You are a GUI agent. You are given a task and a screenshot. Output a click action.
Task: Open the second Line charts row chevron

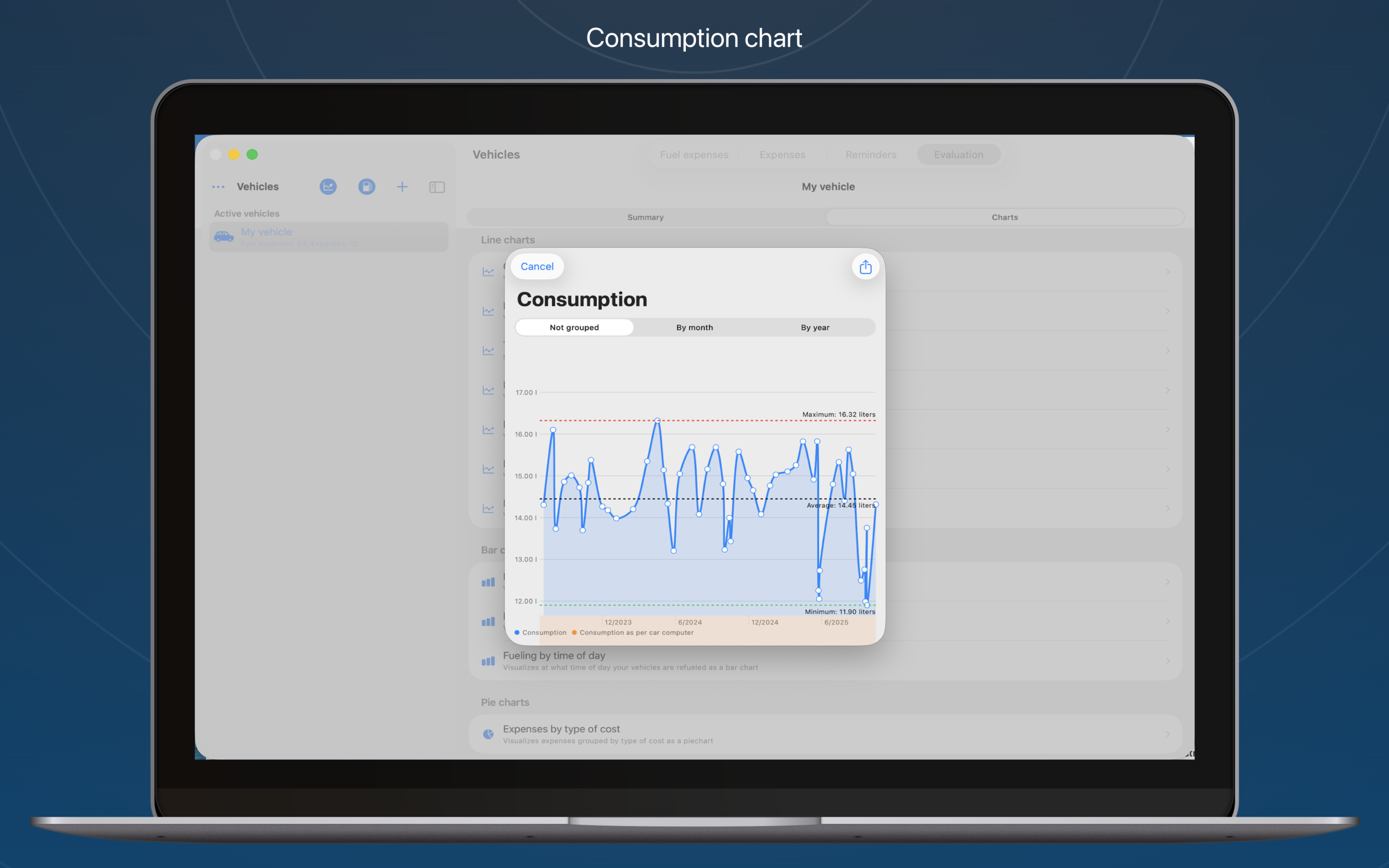pos(1168,311)
